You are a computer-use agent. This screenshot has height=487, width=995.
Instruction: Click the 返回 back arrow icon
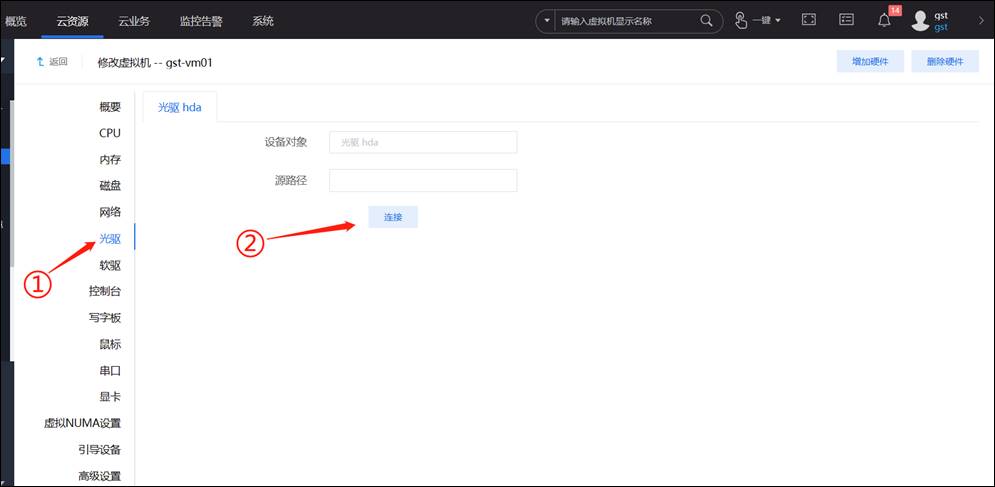point(41,62)
